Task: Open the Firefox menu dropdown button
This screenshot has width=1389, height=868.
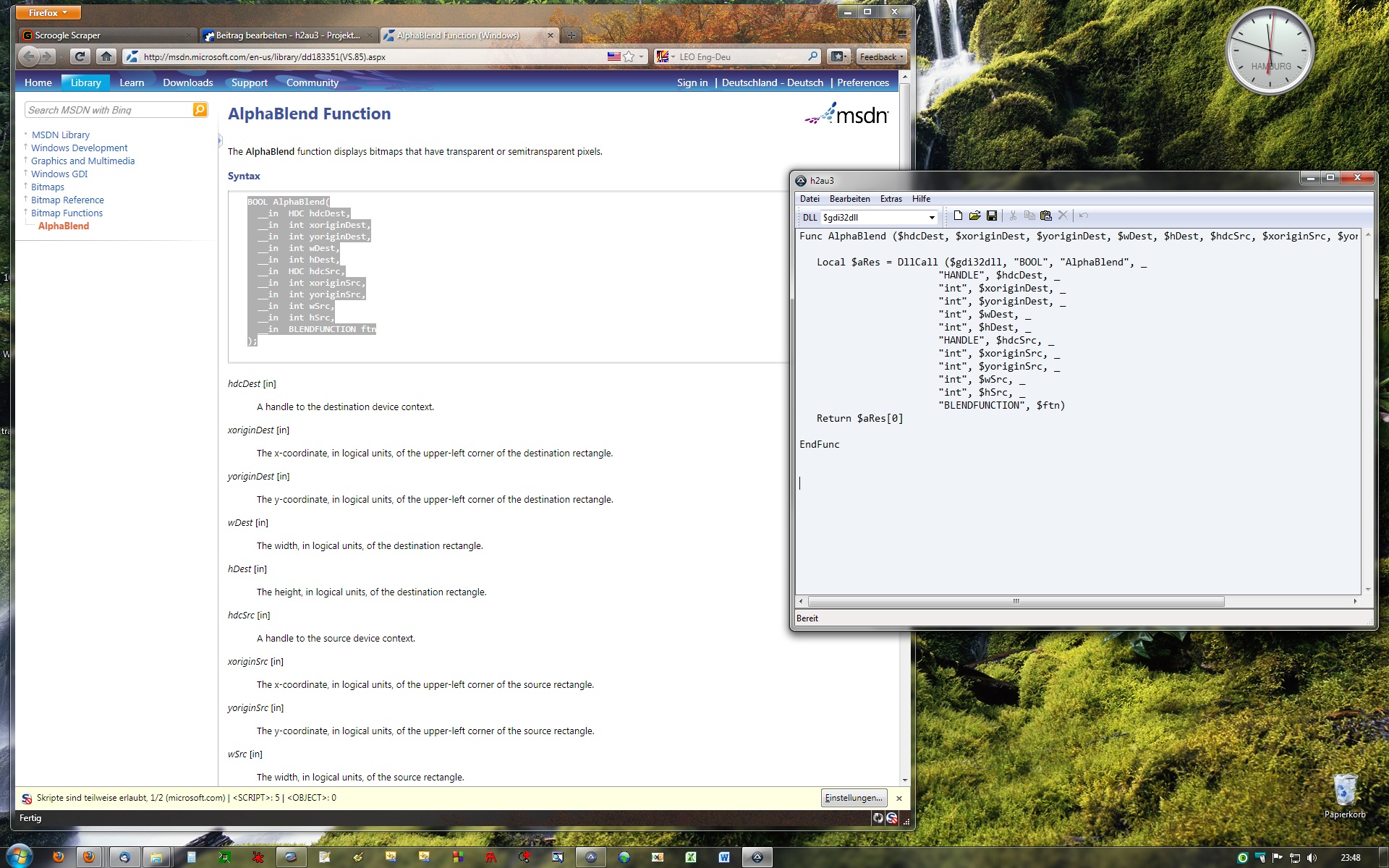Action: (x=48, y=13)
